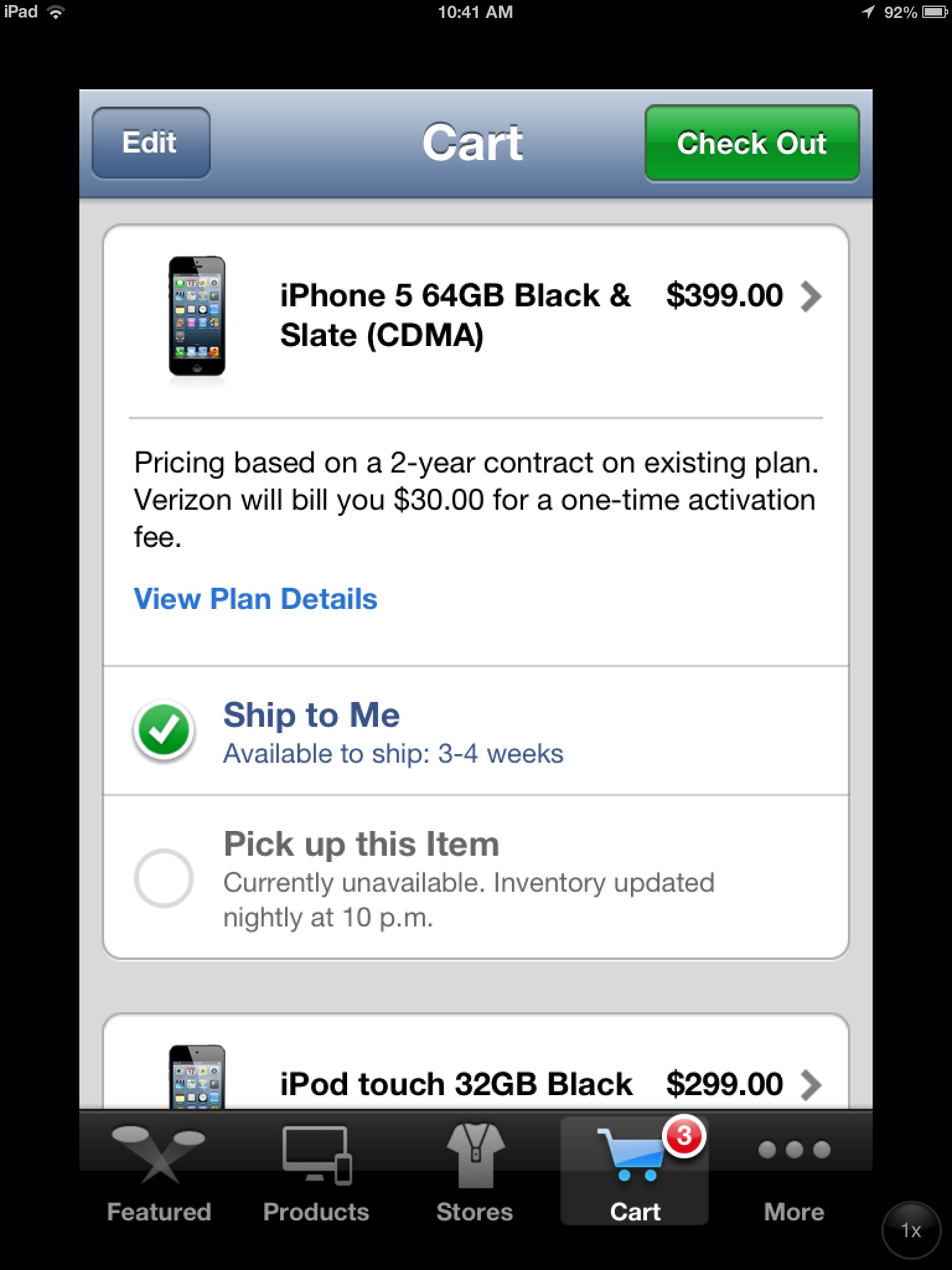Screen dimensions: 952x1270
Task: Switch to the Stores tab label
Action: (x=475, y=1212)
